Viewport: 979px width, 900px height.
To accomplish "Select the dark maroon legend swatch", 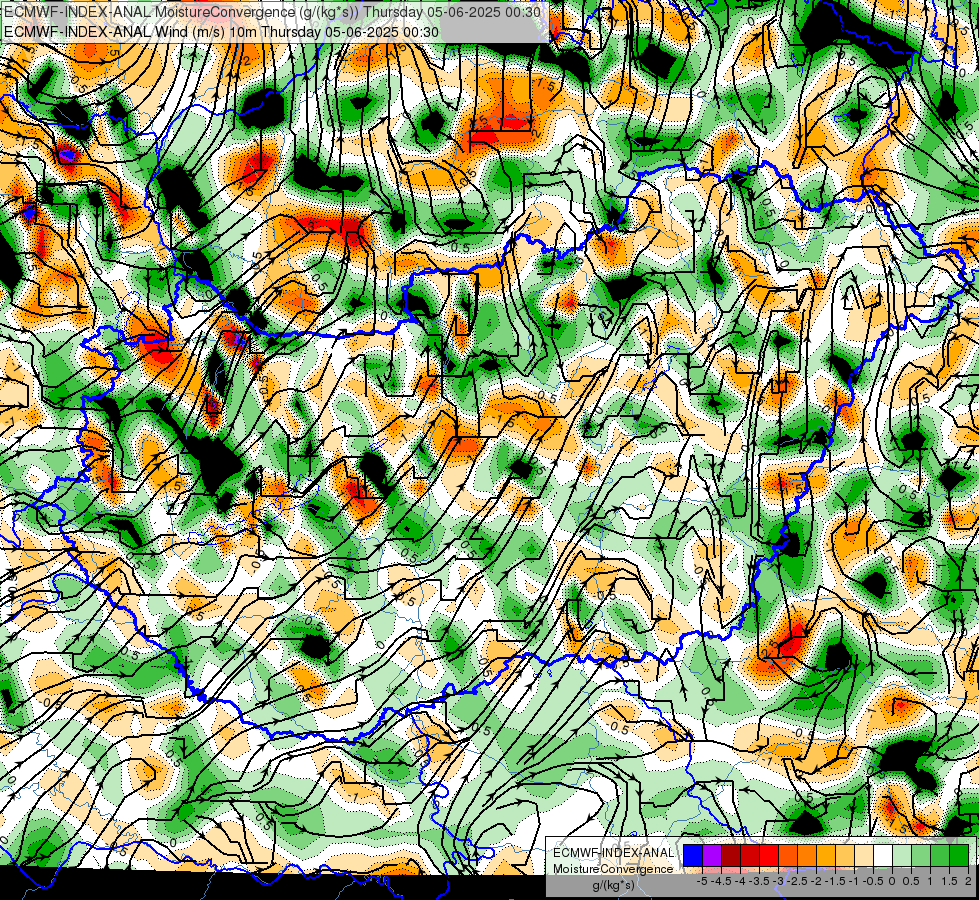I will click(731, 855).
